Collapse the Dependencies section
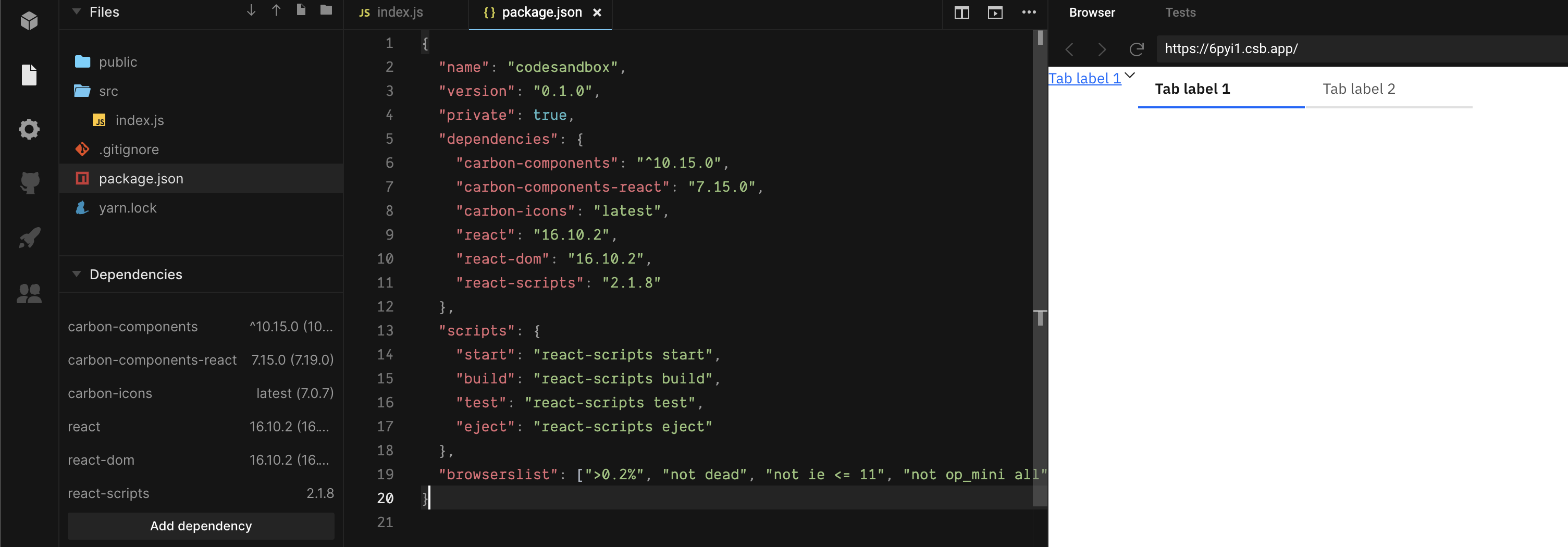 tap(76, 274)
